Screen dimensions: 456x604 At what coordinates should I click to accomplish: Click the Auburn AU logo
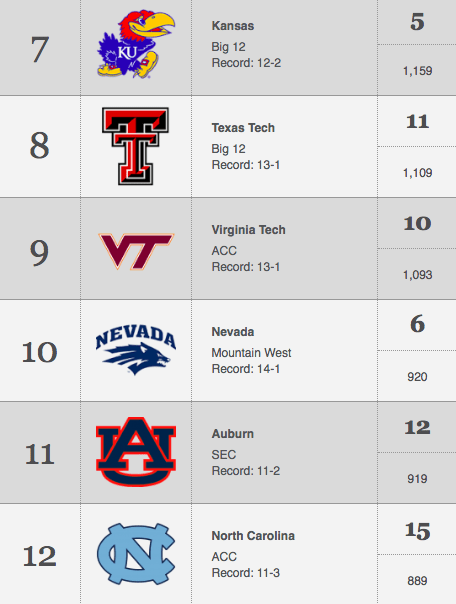(136, 451)
